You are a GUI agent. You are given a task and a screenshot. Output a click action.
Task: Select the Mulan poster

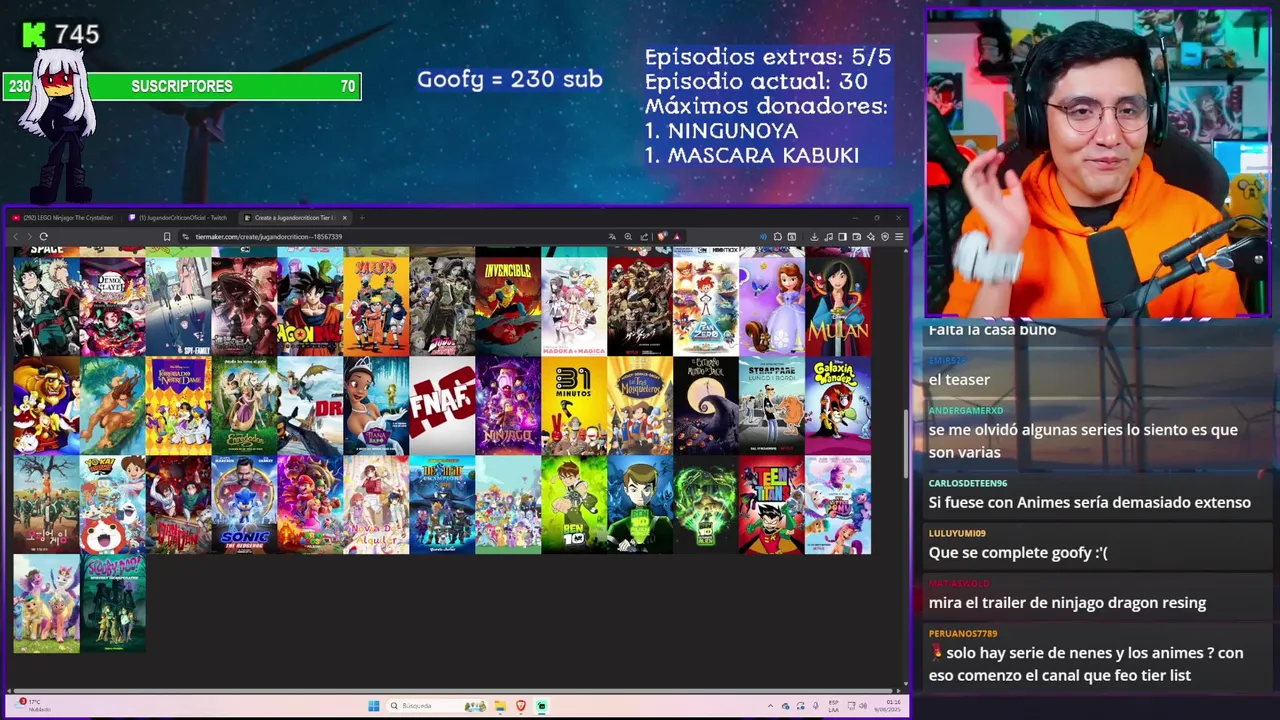tap(838, 305)
